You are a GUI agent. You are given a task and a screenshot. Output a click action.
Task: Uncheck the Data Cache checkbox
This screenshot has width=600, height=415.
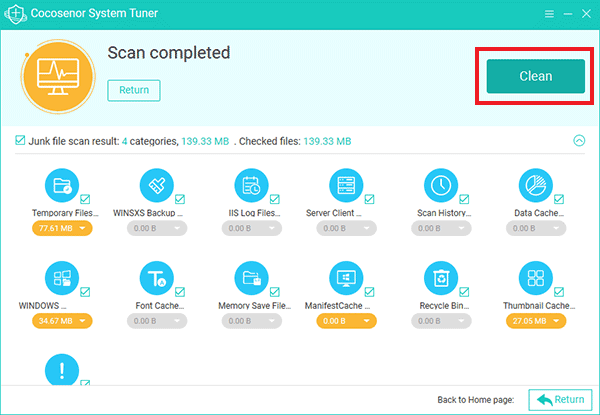(559, 199)
